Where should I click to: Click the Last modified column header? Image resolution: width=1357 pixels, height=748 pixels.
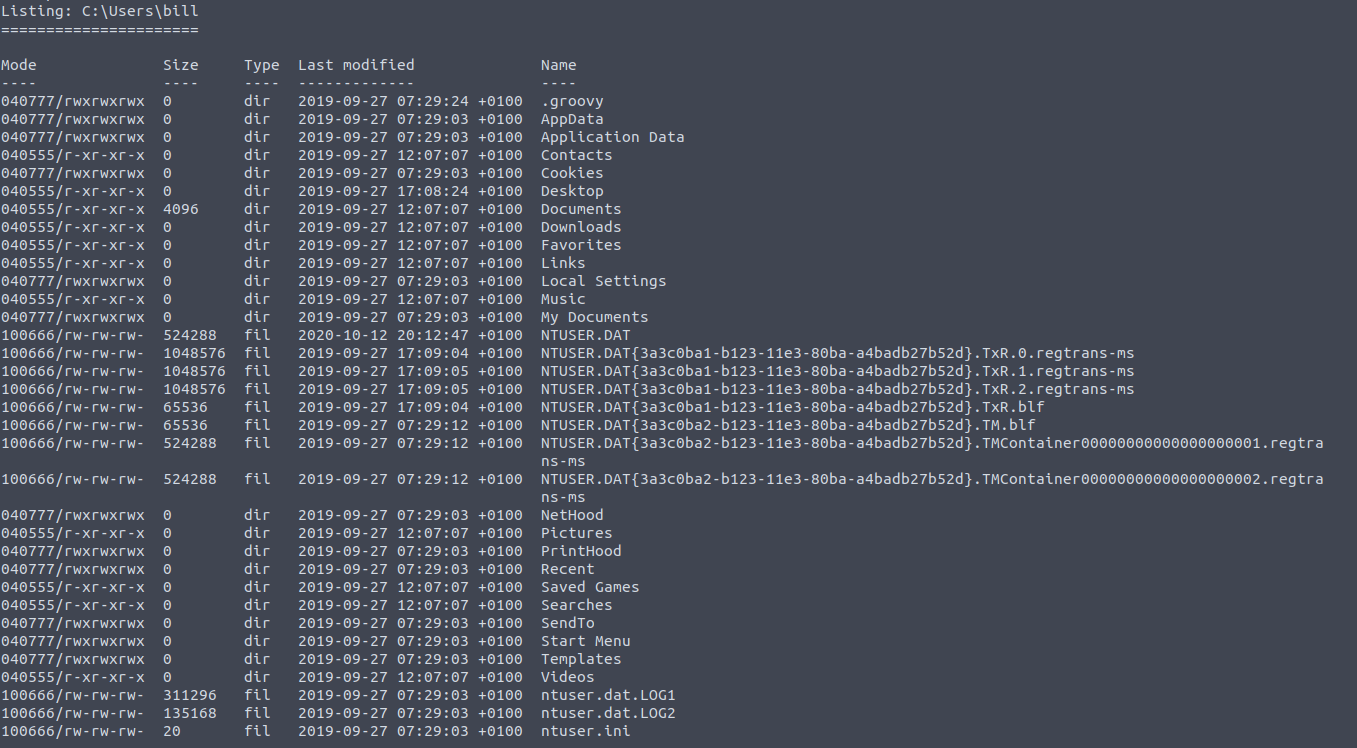356,65
